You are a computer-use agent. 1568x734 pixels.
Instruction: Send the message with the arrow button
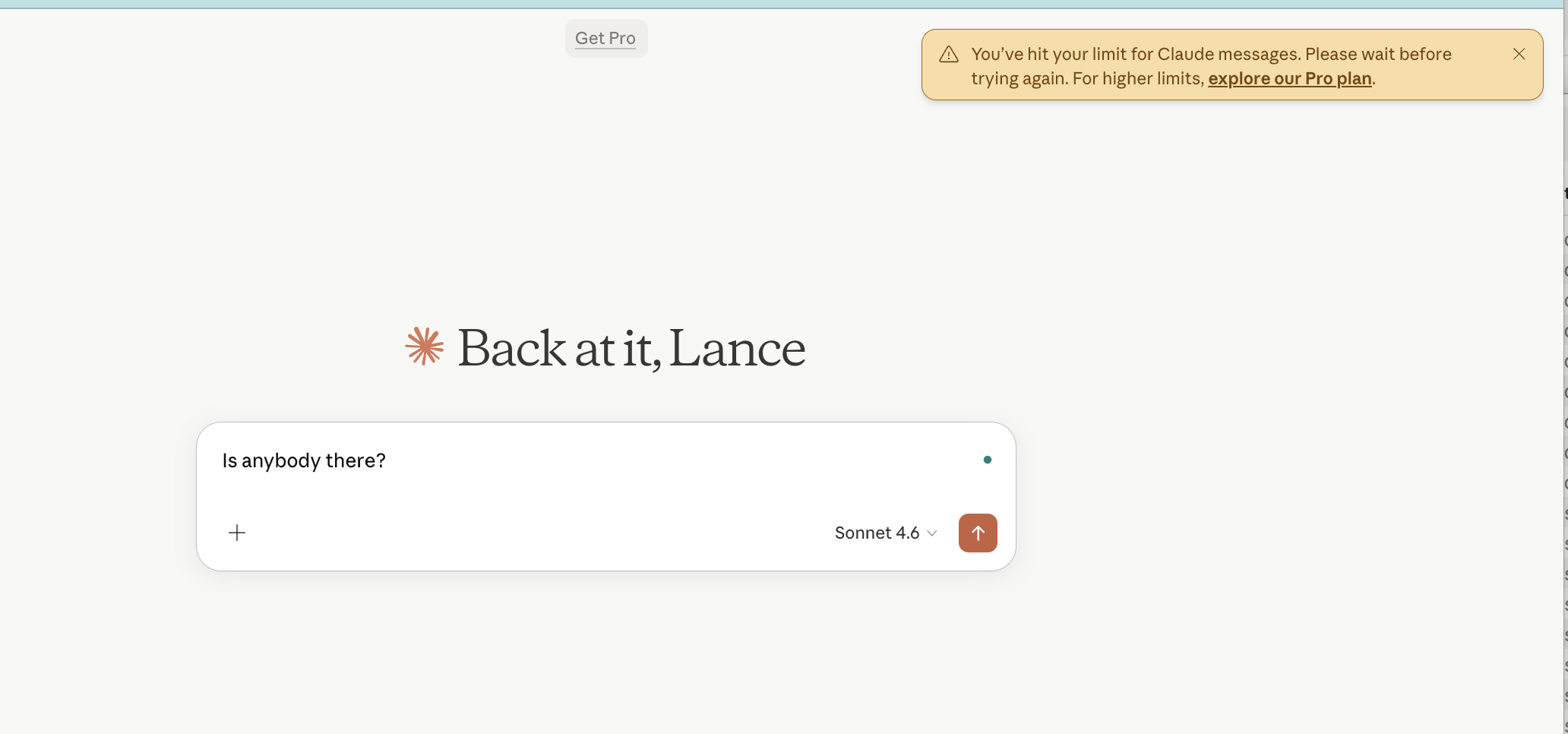click(x=978, y=533)
